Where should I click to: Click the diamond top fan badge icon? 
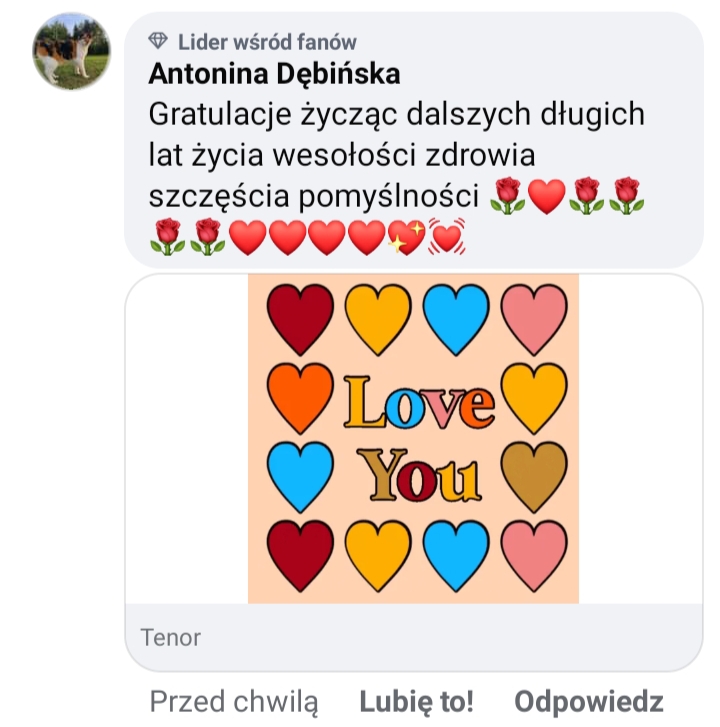(x=158, y=41)
